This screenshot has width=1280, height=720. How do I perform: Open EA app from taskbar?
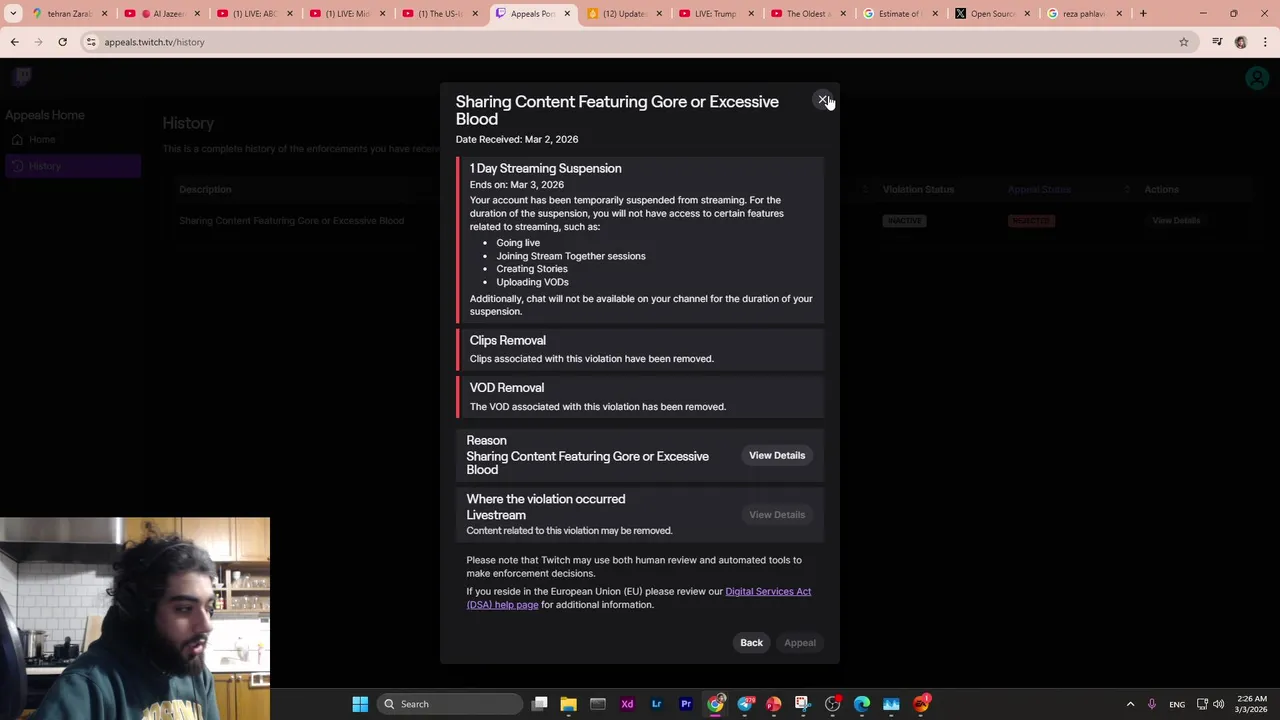point(921,704)
